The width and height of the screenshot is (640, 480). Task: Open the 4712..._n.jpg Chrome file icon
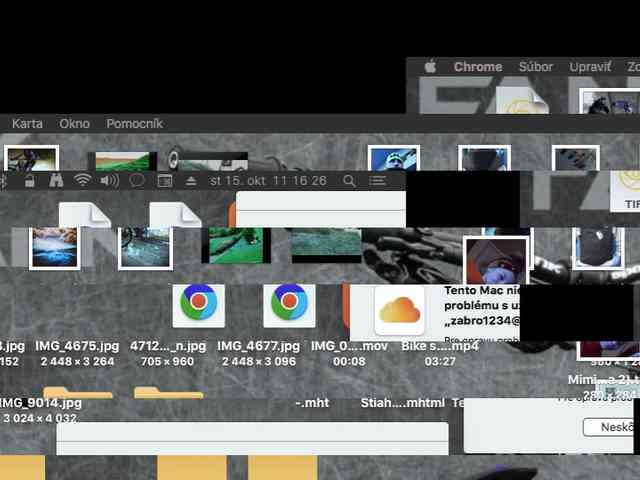[x=198, y=304]
